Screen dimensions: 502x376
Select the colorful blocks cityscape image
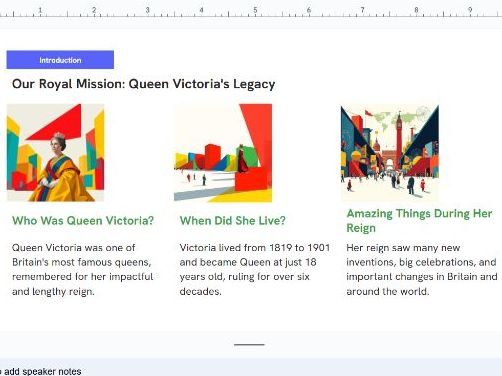[223, 153]
